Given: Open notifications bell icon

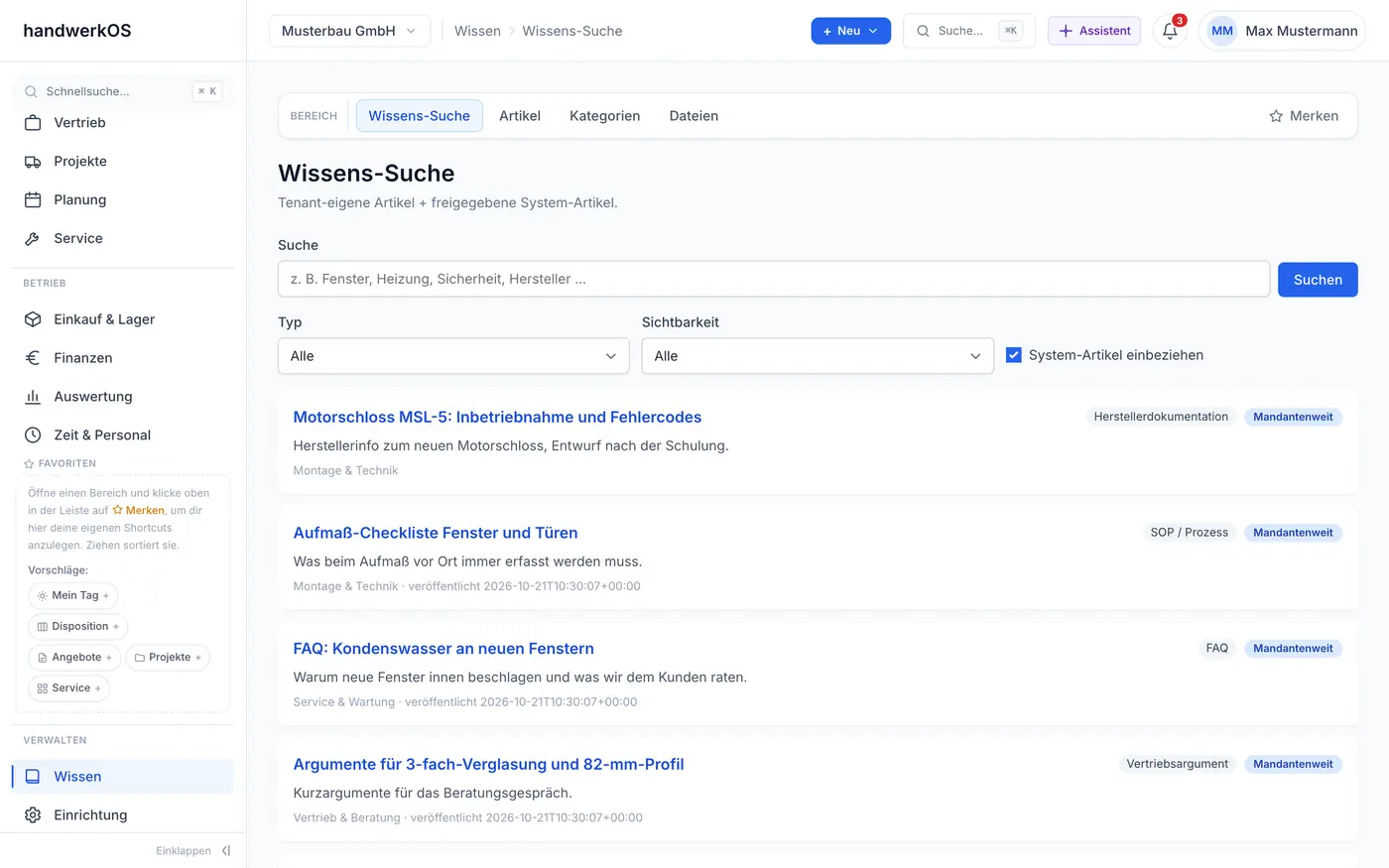Looking at the screenshot, I should tap(1170, 31).
